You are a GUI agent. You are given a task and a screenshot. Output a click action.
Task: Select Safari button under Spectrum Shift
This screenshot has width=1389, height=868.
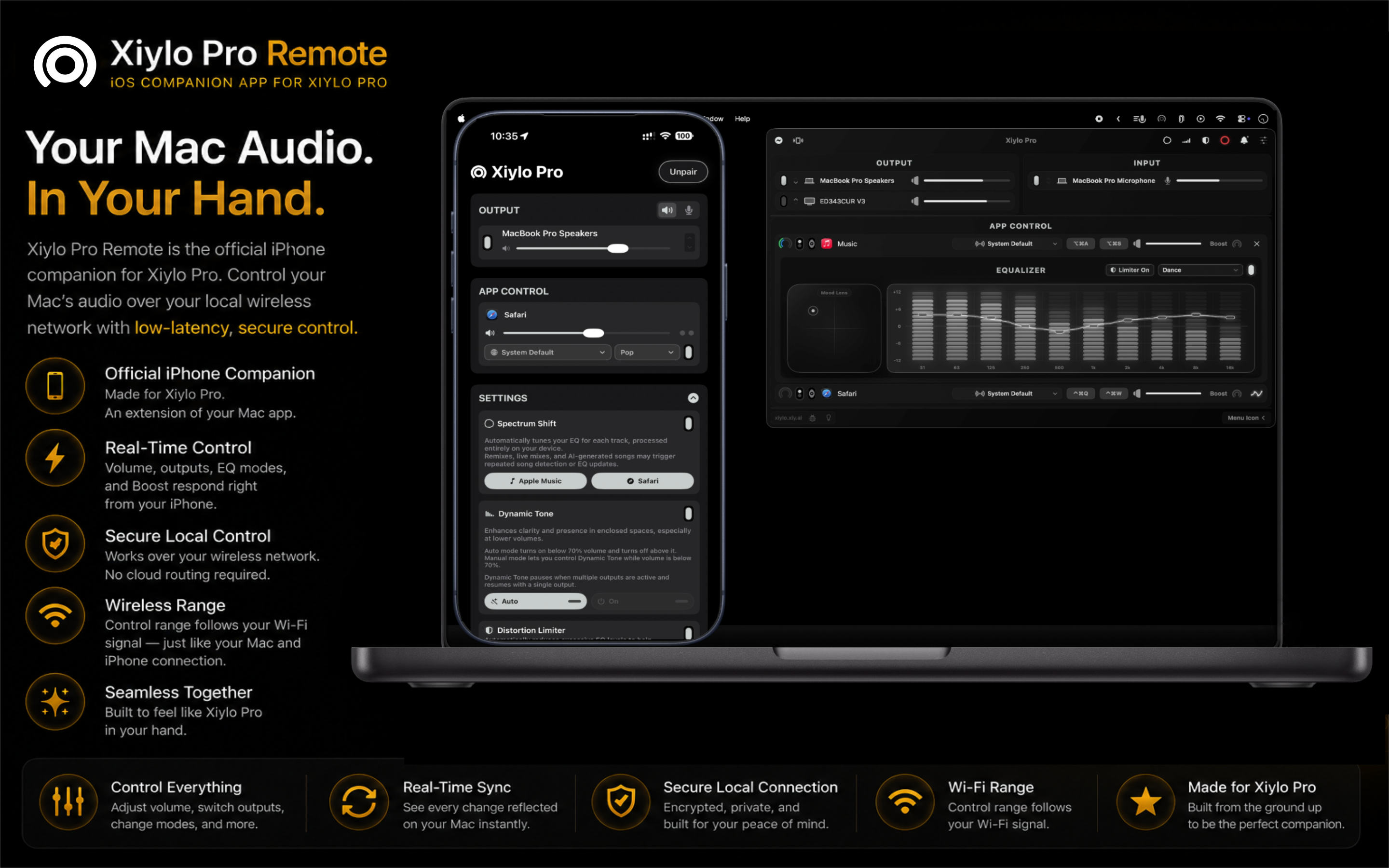[x=642, y=481]
